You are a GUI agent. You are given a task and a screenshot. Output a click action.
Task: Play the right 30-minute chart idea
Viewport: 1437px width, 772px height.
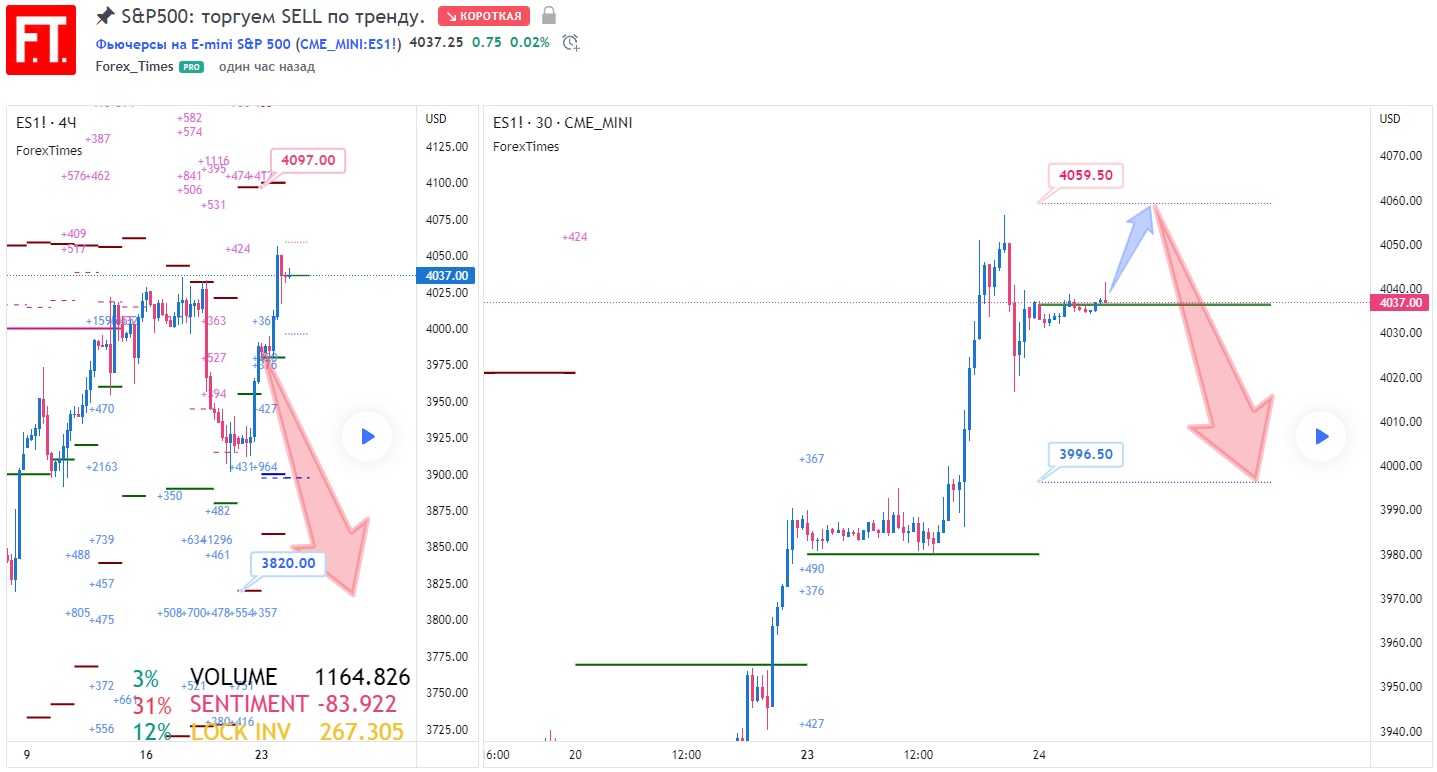click(x=1321, y=436)
